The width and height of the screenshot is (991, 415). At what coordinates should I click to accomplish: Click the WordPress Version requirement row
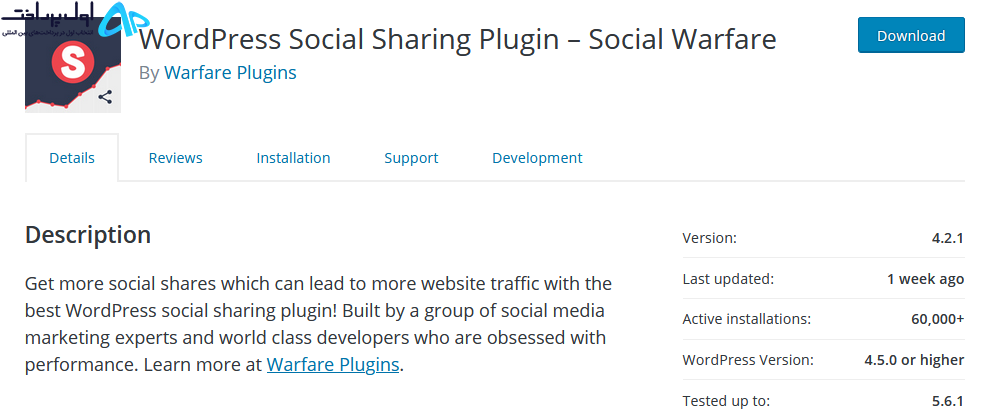click(824, 360)
